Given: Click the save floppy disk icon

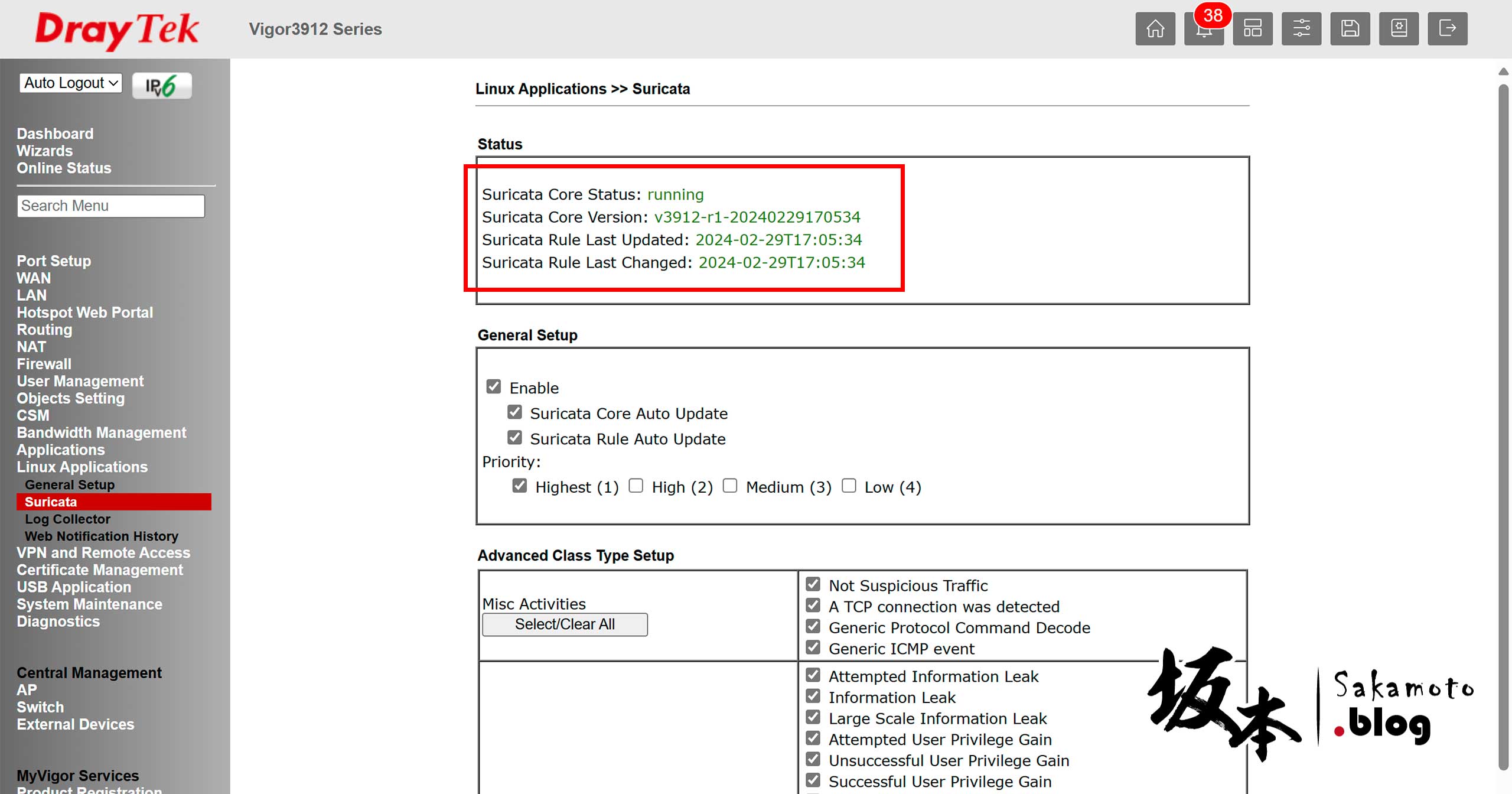Looking at the screenshot, I should (1350, 28).
